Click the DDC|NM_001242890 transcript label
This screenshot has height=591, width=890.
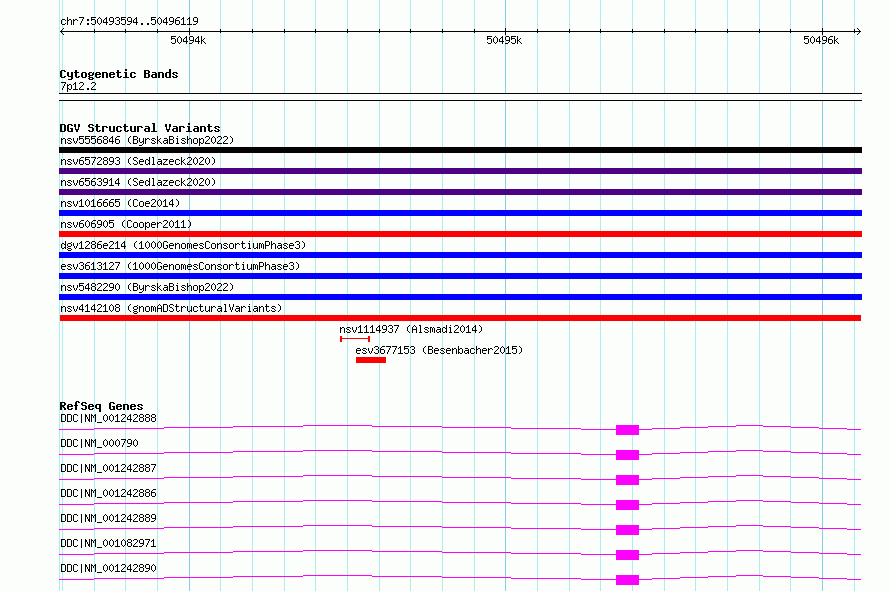[x=108, y=568]
